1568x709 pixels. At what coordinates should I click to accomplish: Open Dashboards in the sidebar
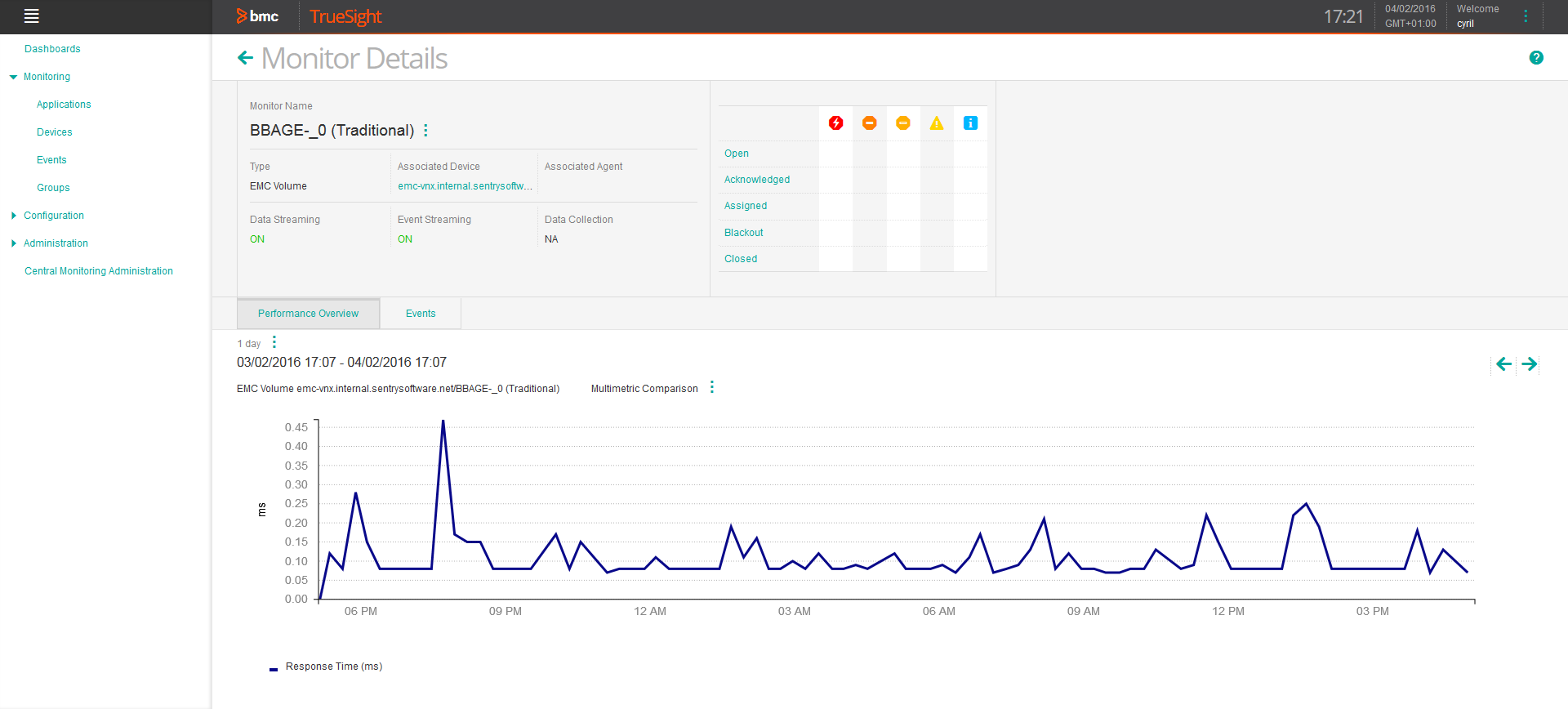coord(52,49)
